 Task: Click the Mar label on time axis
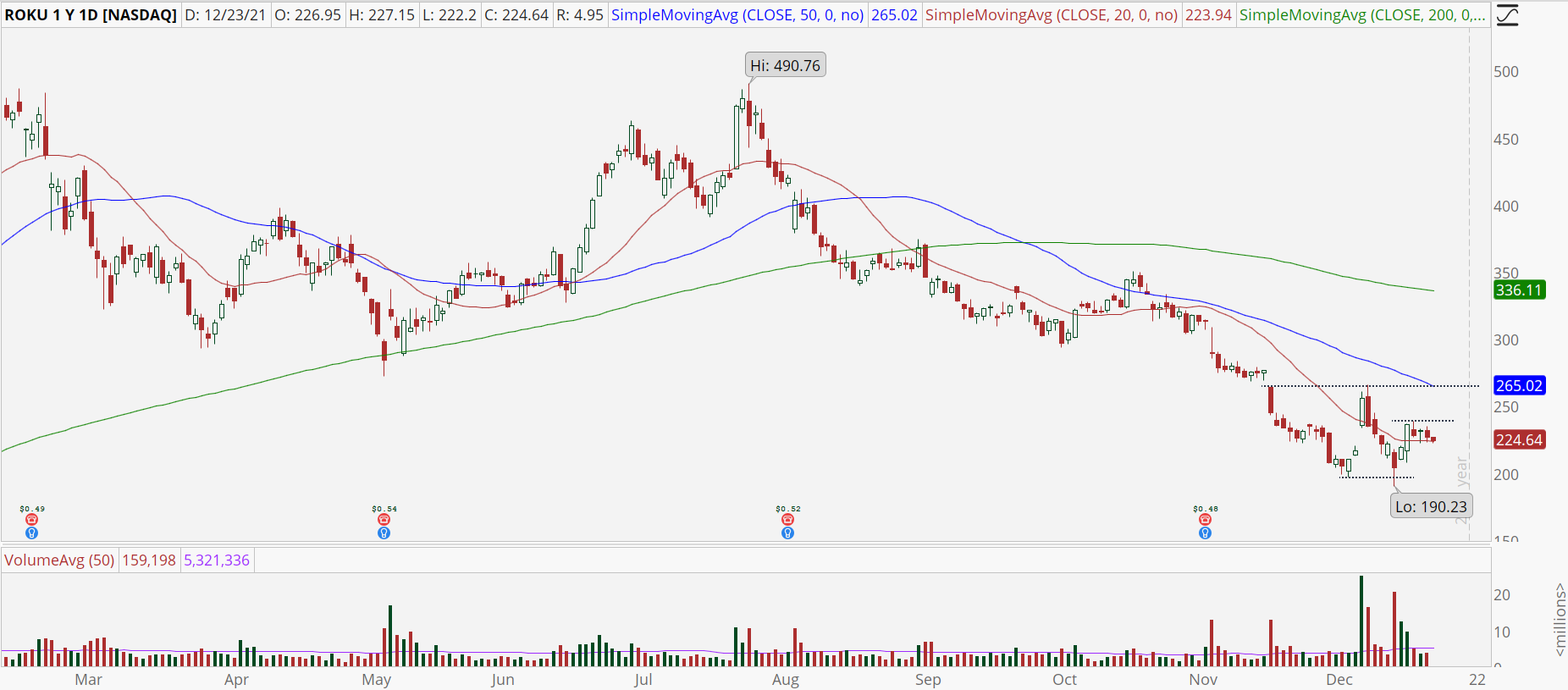pos(88,680)
